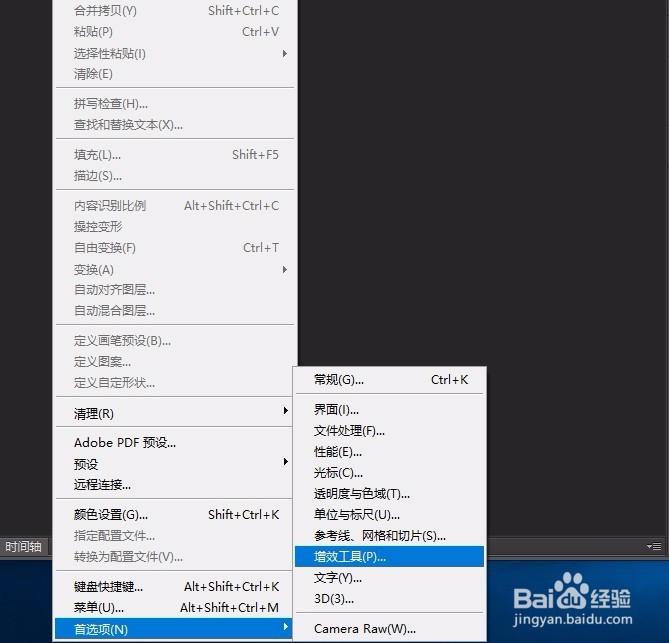Open 透明度与色域(T)... preferences

[x=390, y=494]
